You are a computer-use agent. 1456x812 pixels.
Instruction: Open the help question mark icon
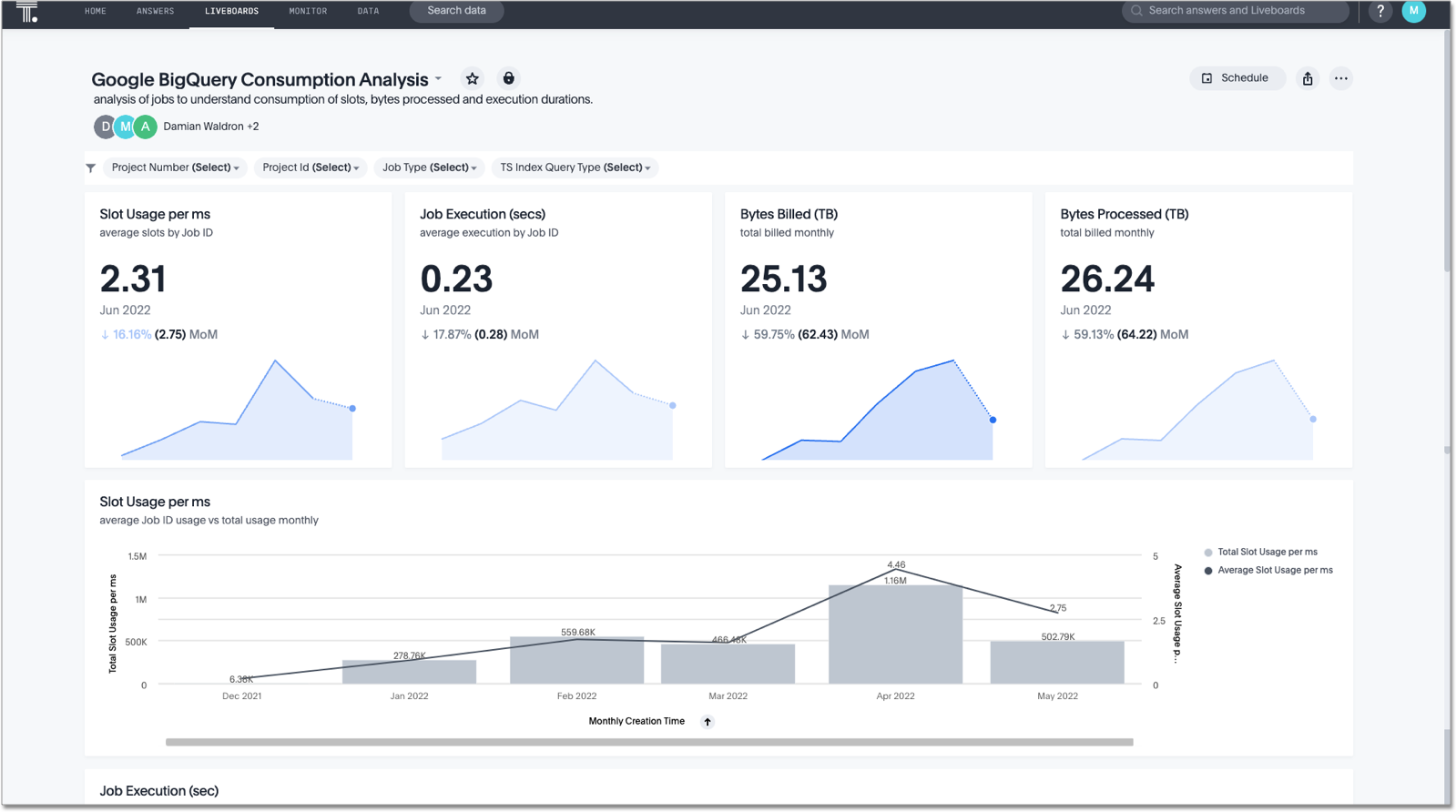[x=1380, y=11]
